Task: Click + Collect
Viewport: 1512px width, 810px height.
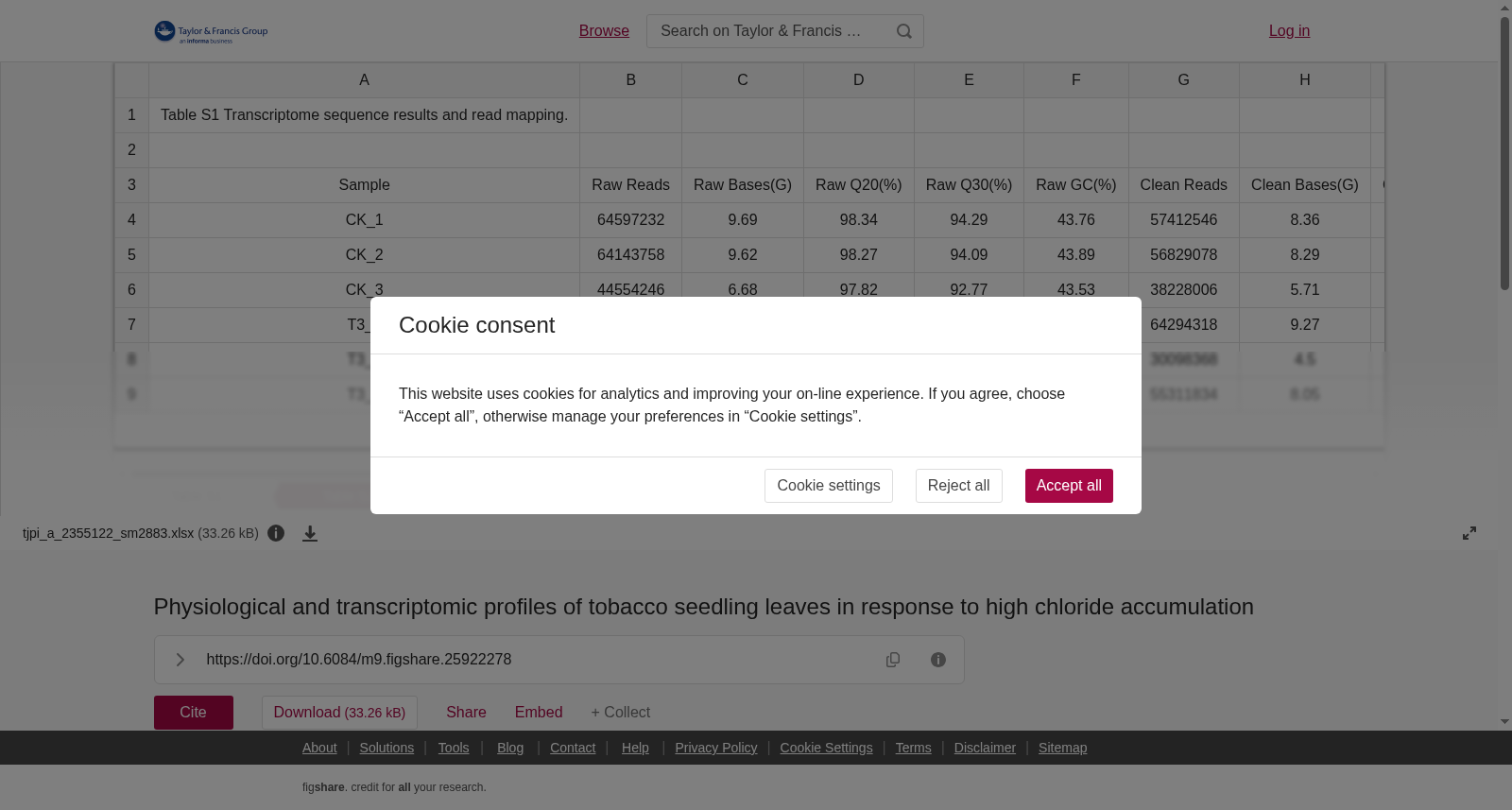Action: (x=621, y=713)
